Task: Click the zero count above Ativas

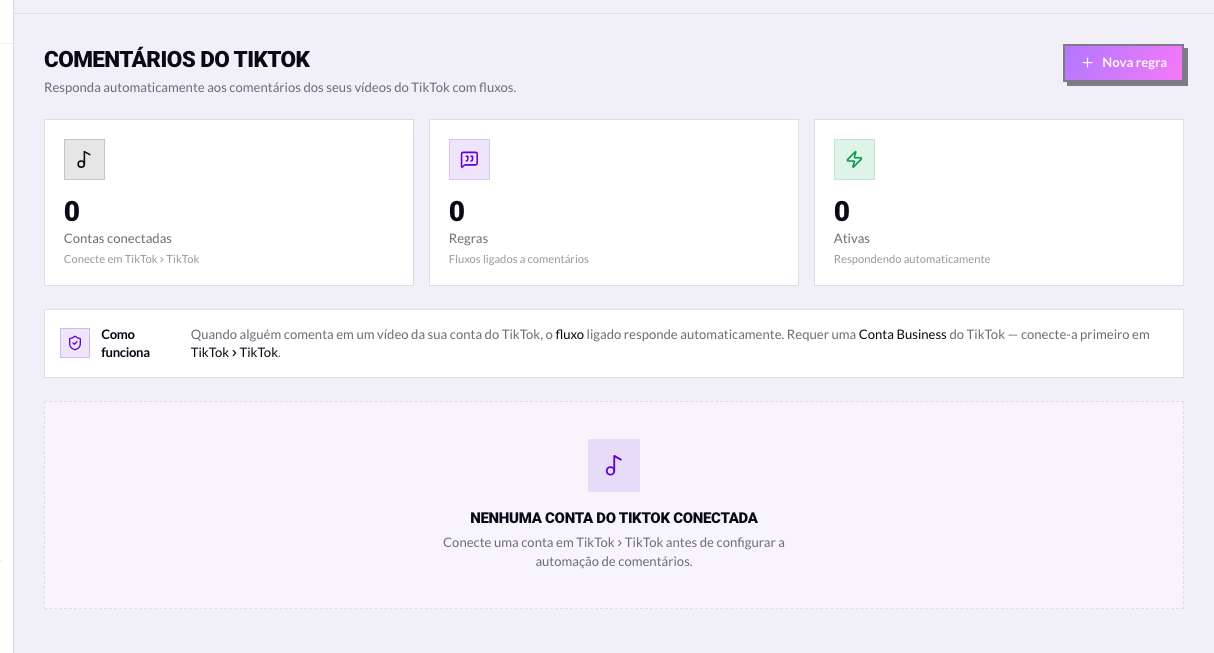Action: 842,211
